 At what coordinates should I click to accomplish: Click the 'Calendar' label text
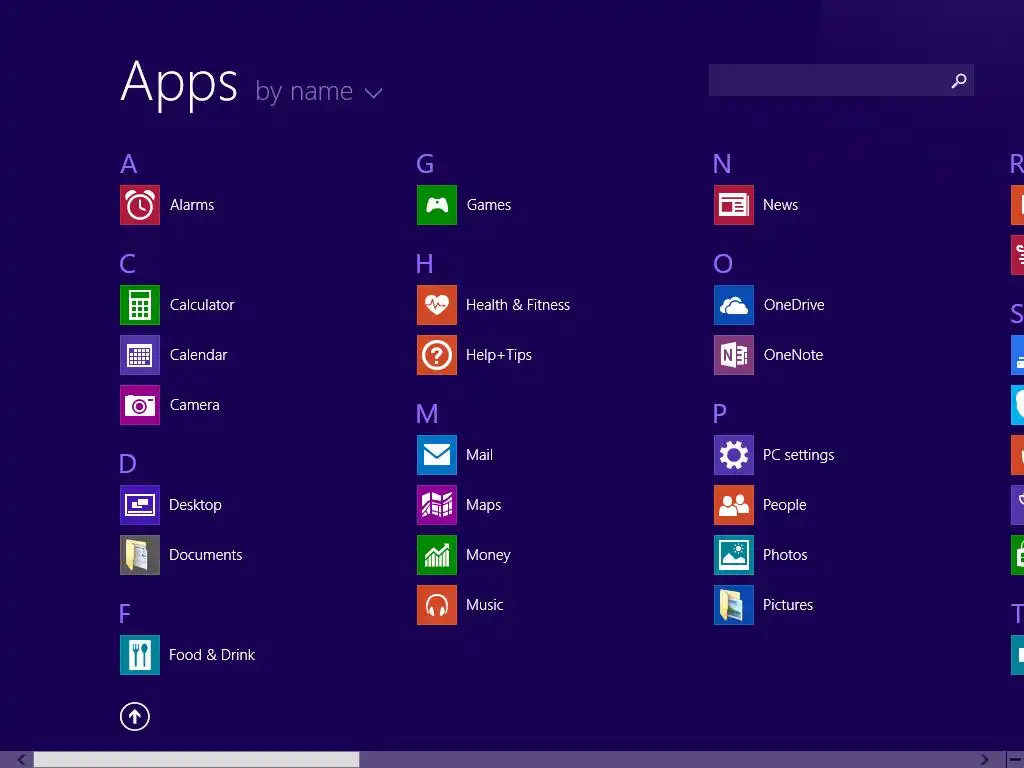[199, 355]
